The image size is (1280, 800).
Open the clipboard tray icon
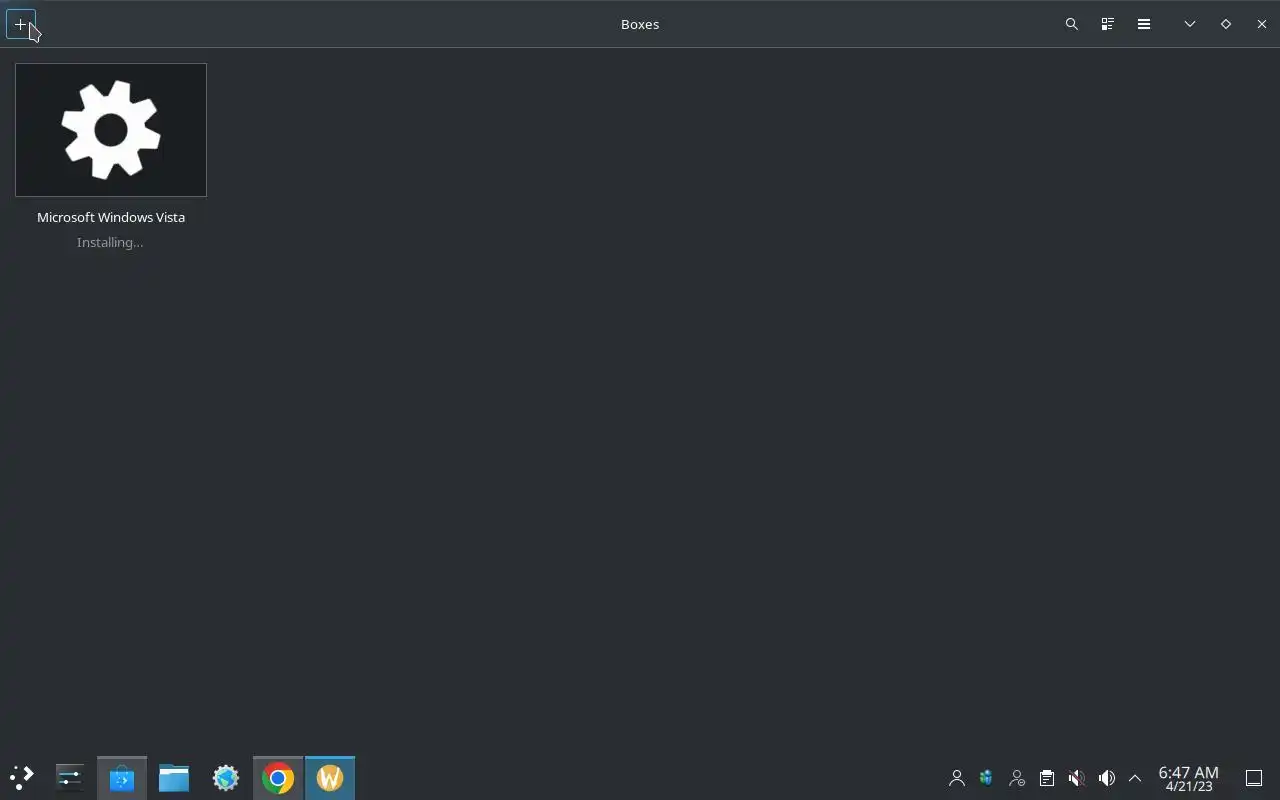point(1047,778)
